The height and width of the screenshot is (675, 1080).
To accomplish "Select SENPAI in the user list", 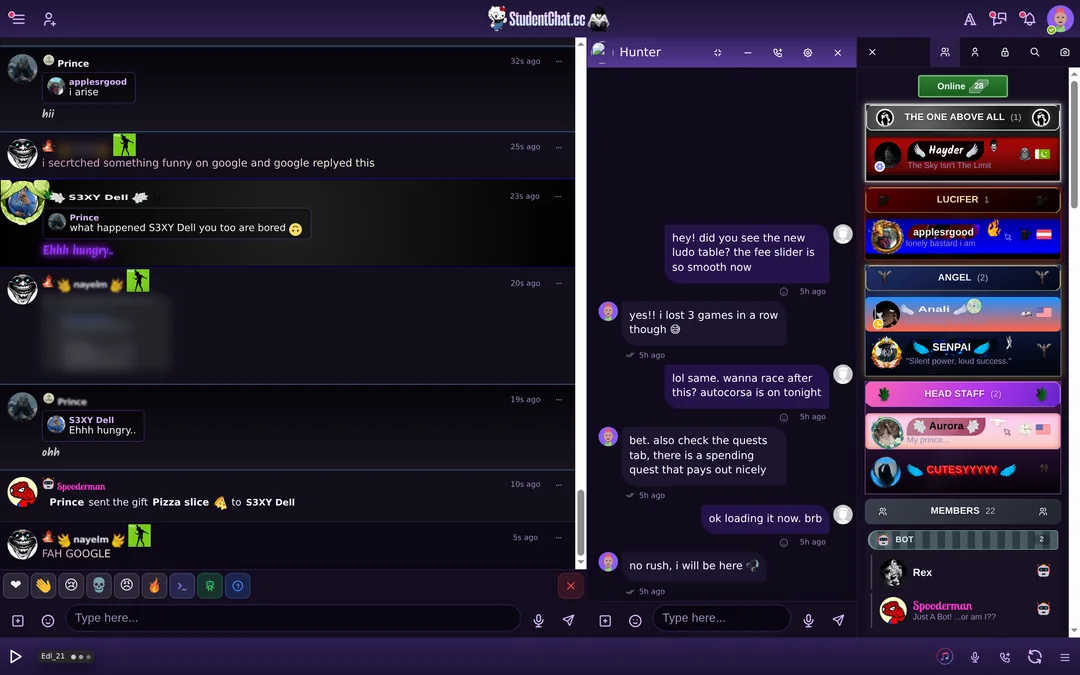I will [963, 353].
